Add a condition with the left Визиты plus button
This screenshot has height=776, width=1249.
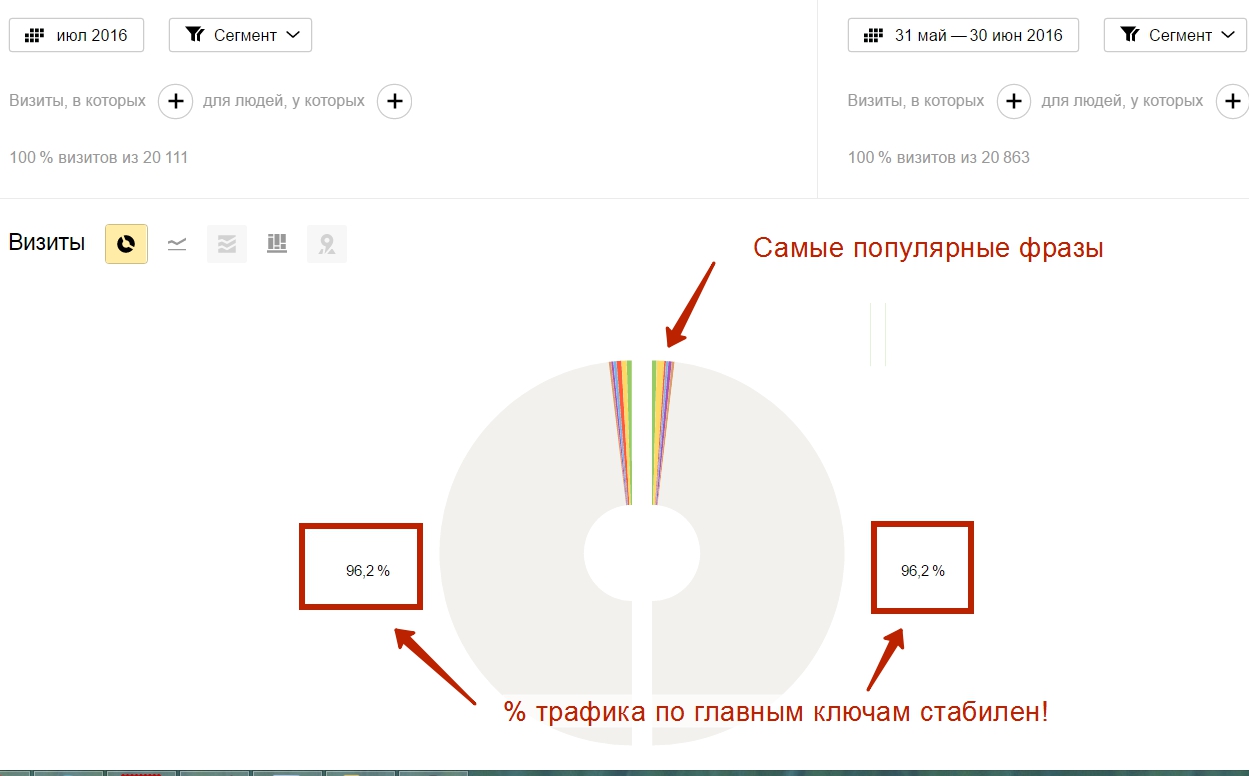point(175,101)
